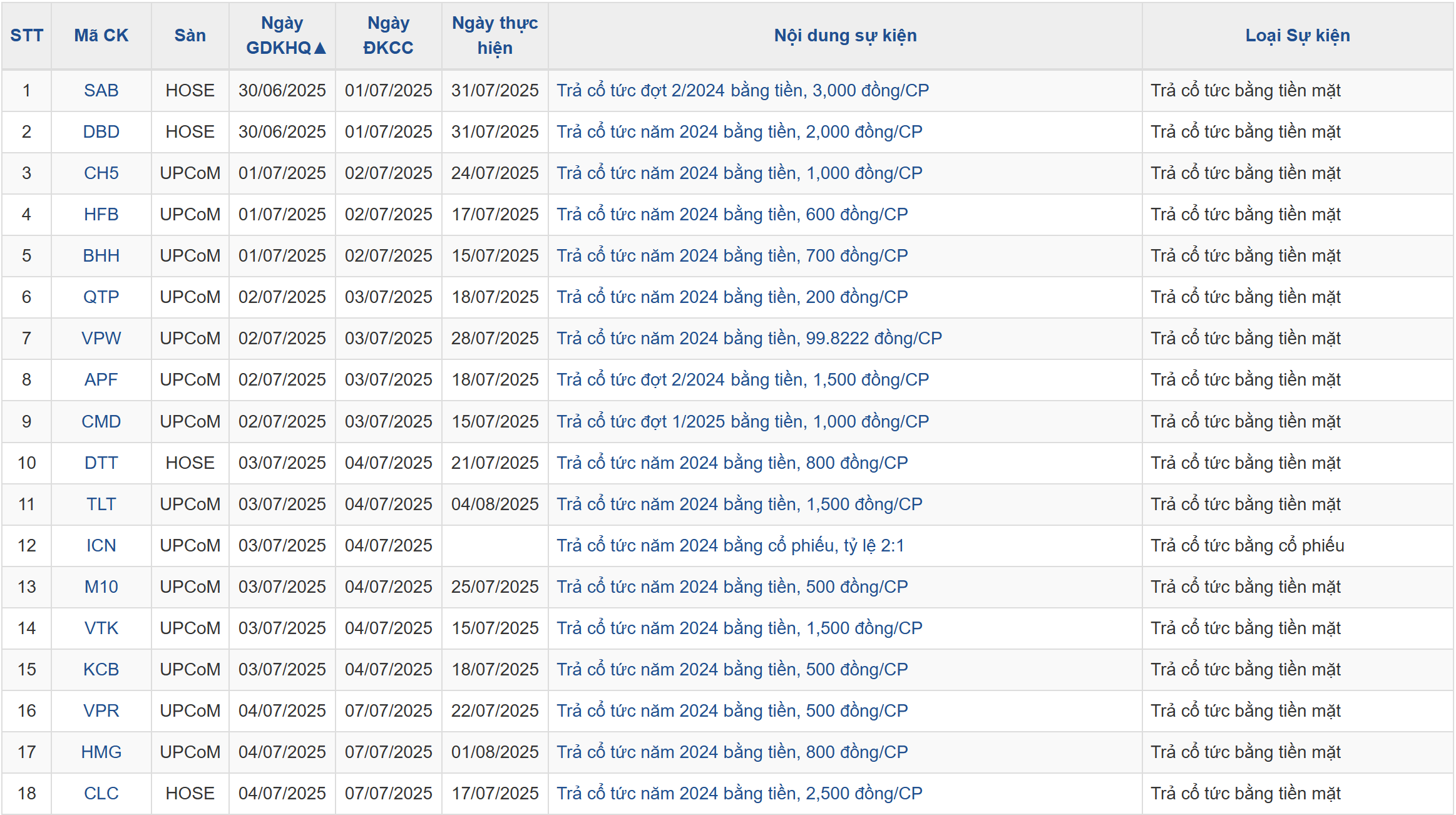Open the CH5 stock code link

(x=101, y=173)
